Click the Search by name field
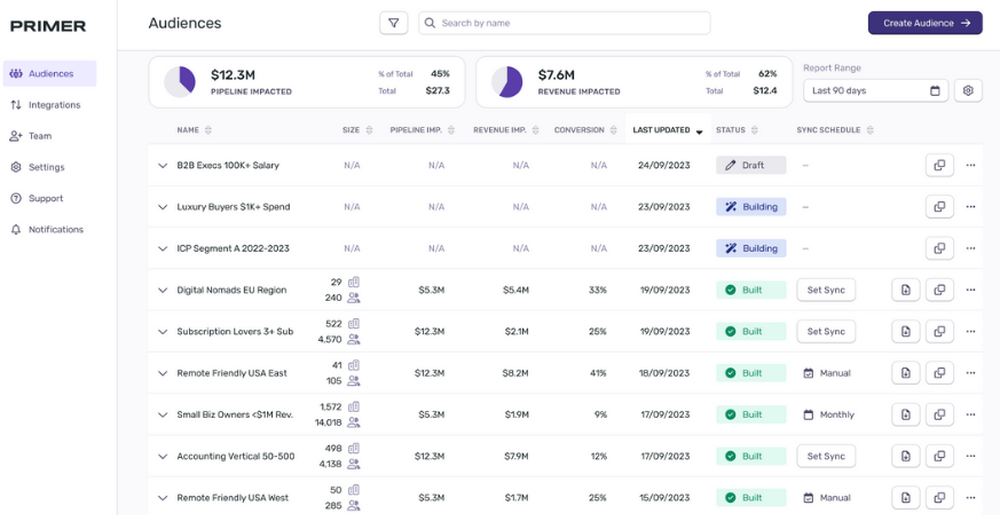The image size is (1000, 515). click(564, 23)
